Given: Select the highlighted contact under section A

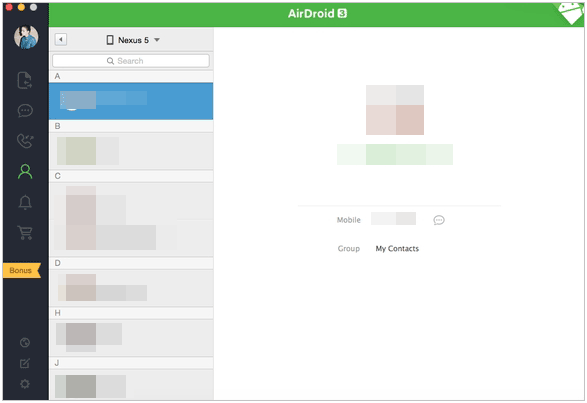Looking at the screenshot, I should 131,101.
